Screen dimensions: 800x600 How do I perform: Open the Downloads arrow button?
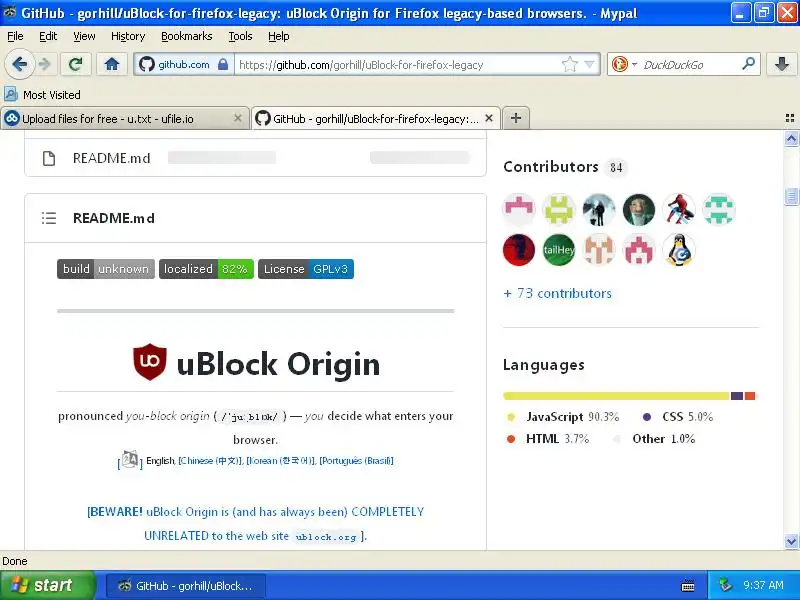click(781, 64)
